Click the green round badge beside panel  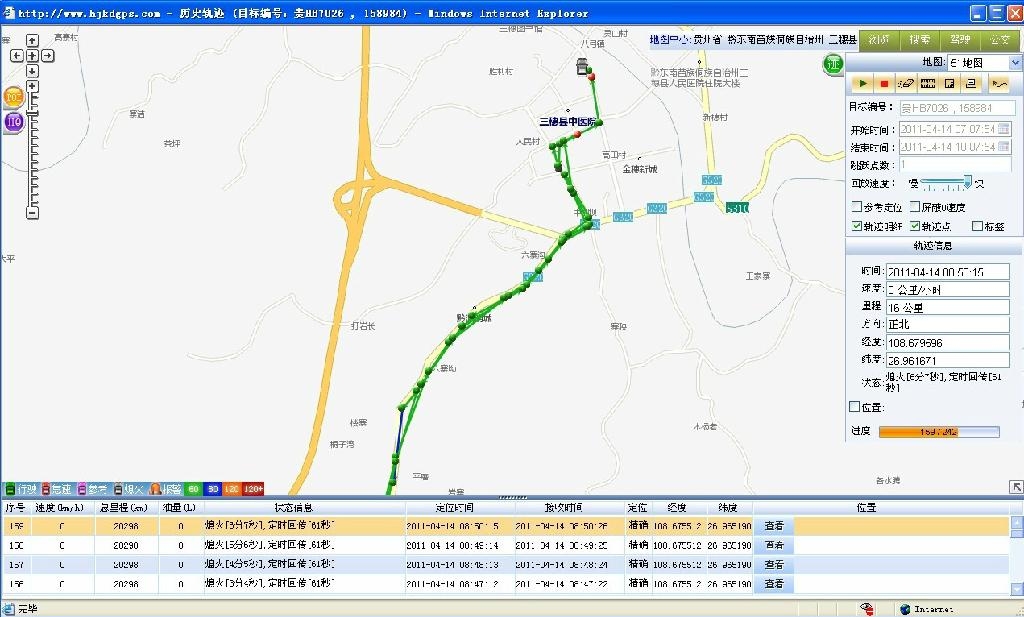pos(833,65)
